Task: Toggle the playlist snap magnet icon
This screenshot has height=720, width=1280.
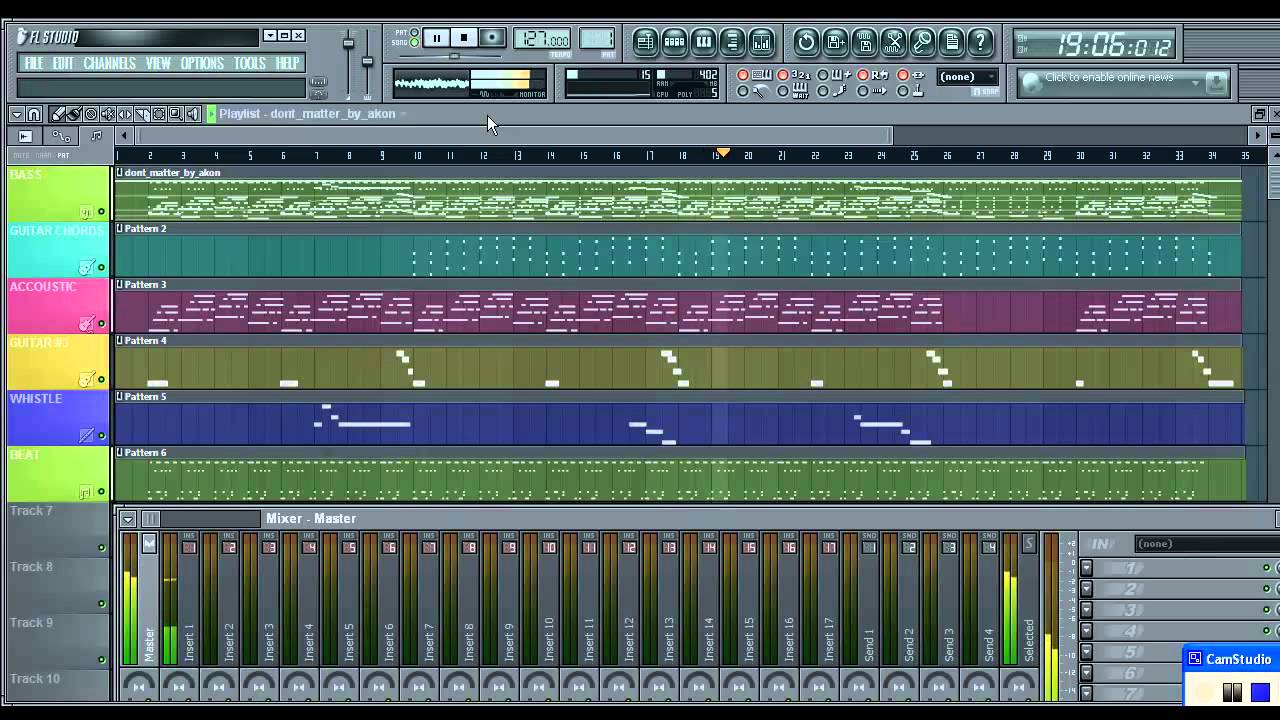Action: click(34, 114)
